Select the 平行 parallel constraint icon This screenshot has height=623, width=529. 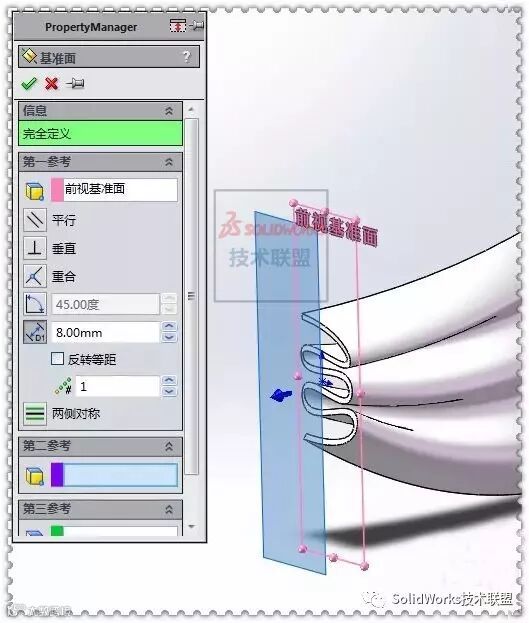click(35, 220)
